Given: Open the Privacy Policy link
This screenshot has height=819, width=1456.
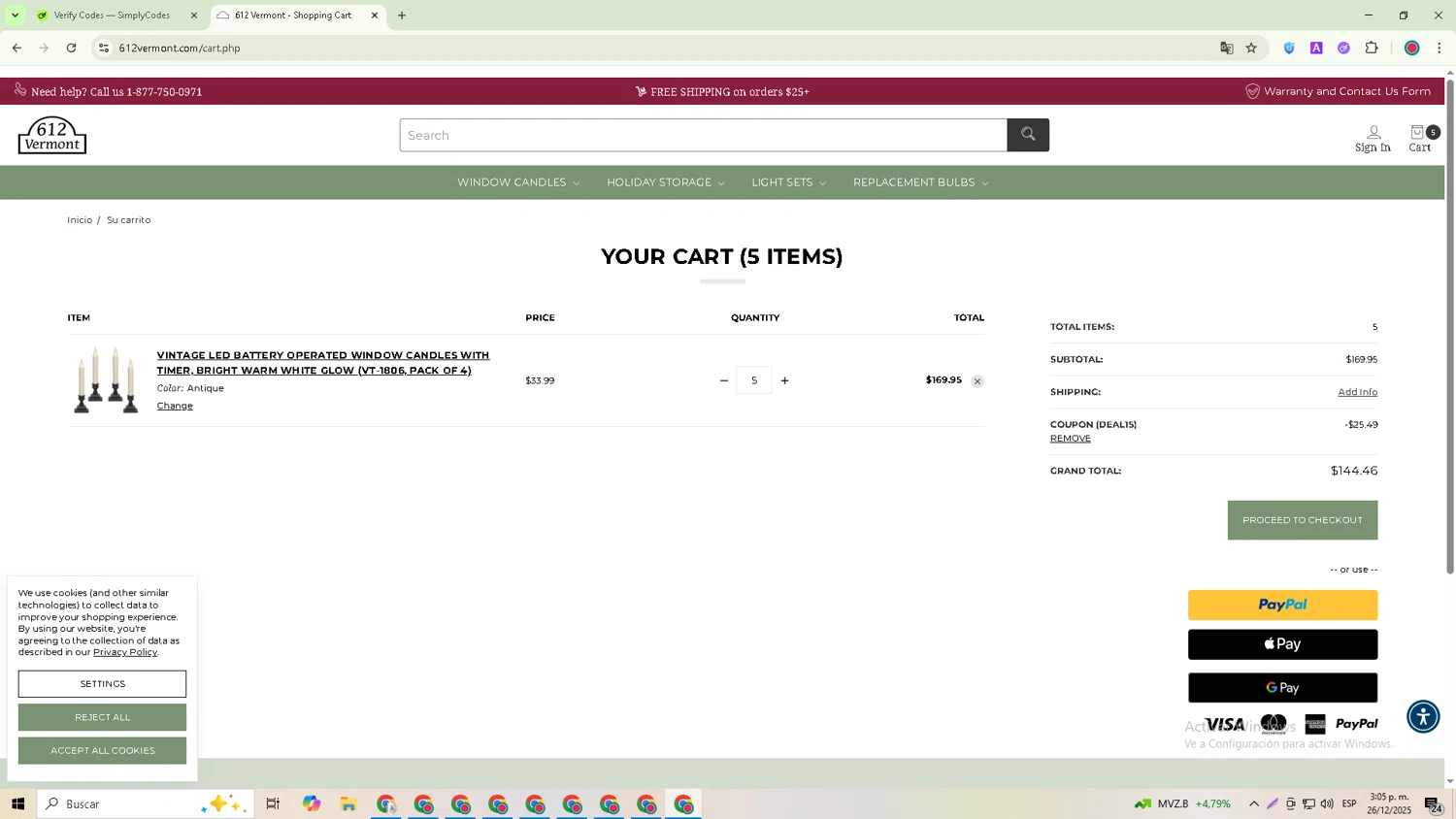Looking at the screenshot, I should (x=125, y=652).
